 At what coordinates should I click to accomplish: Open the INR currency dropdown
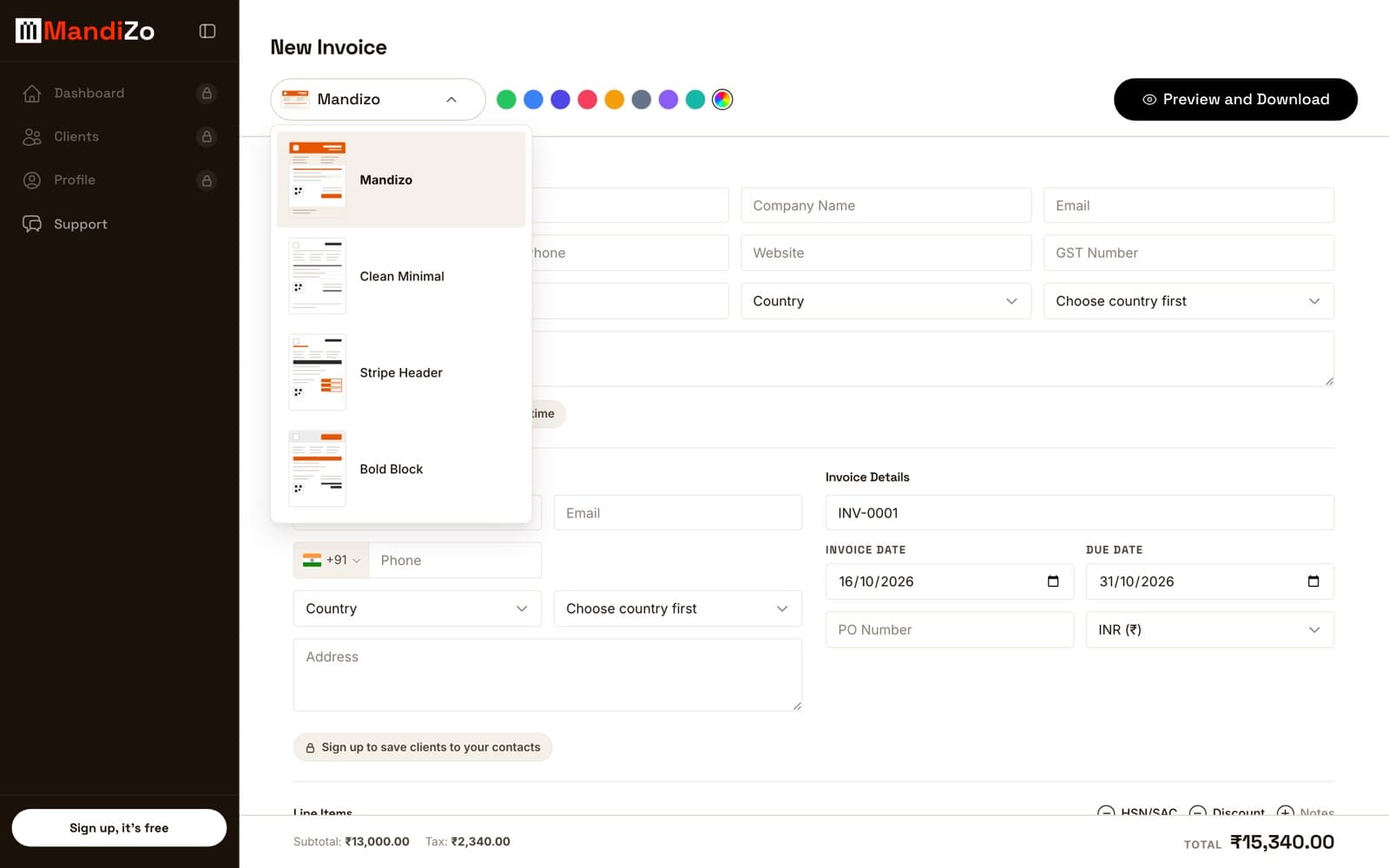1210,630
